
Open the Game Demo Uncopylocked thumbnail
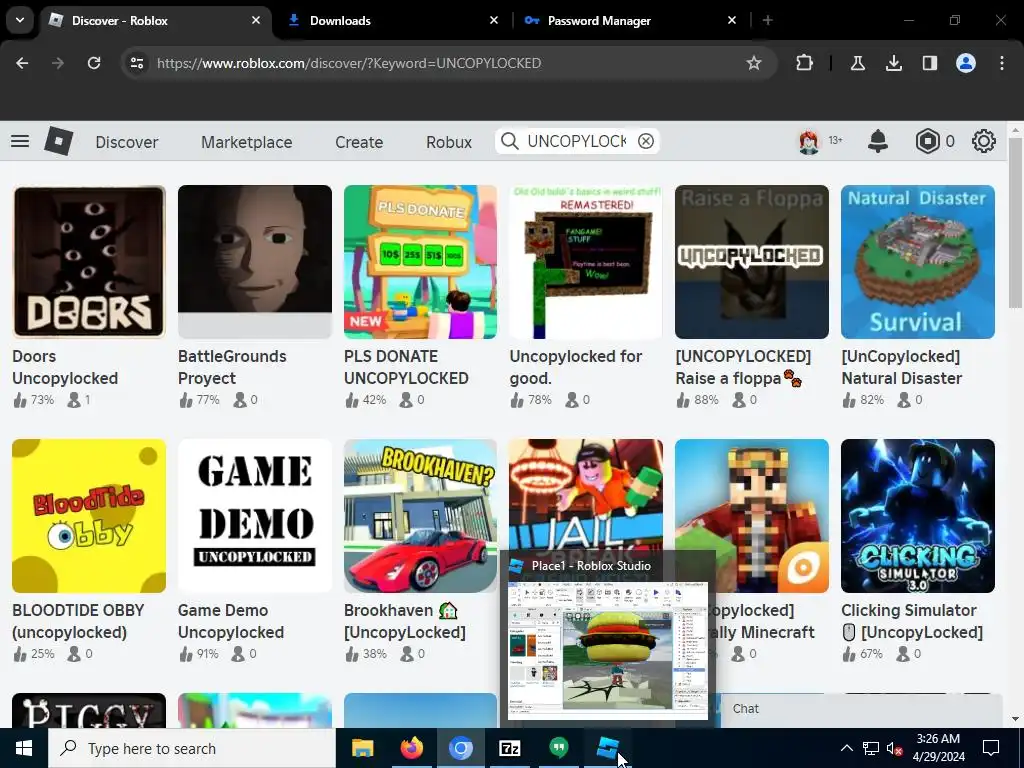click(x=255, y=516)
